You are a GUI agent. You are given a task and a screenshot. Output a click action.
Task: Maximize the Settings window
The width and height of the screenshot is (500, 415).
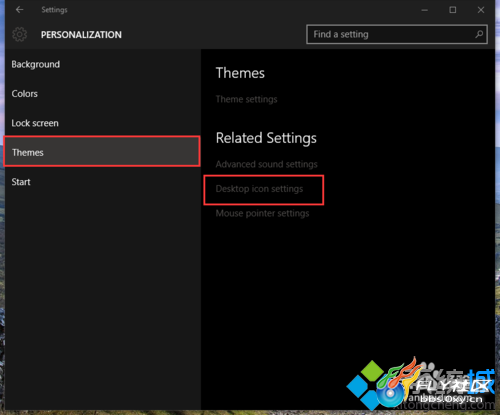(x=453, y=10)
